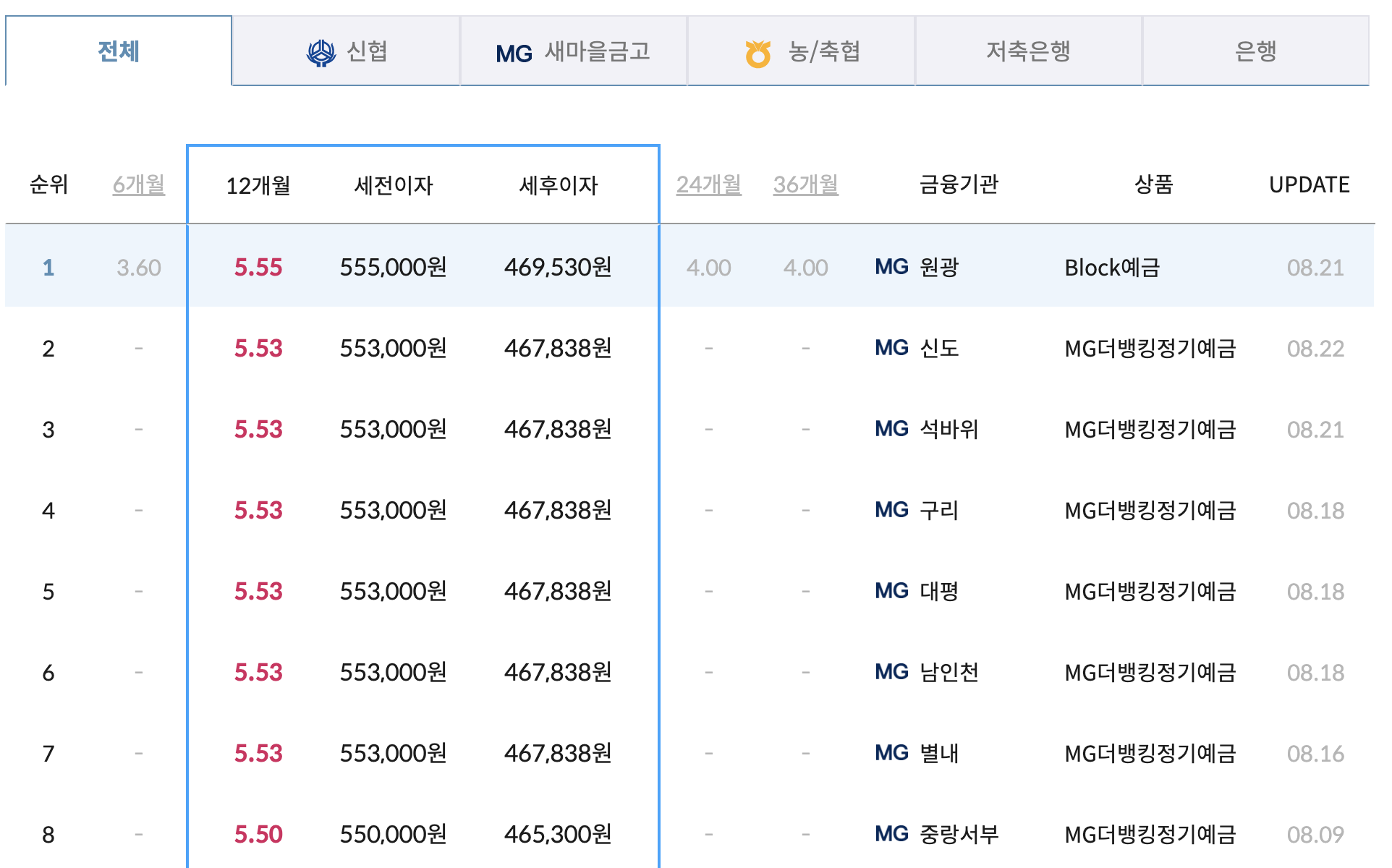Click MG logo beside 중랑서부
This screenshot has height=868, width=1392.
pyautogui.click(x=891, y=834)
